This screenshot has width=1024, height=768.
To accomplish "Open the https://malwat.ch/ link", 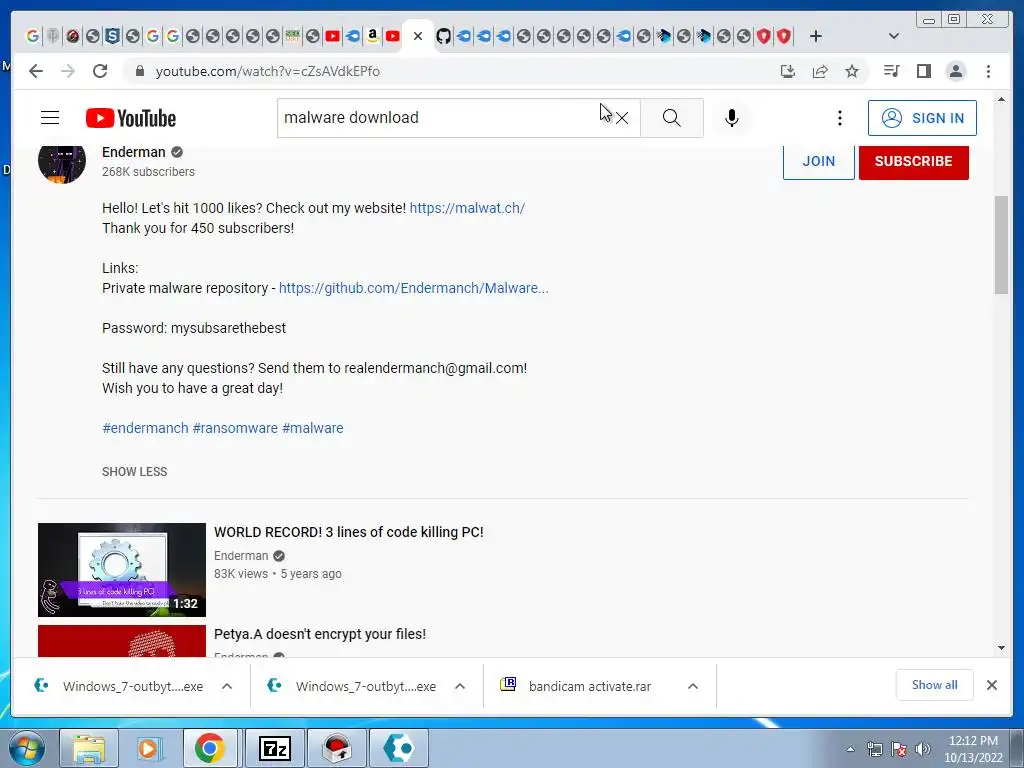I will [x=467, y=208].
